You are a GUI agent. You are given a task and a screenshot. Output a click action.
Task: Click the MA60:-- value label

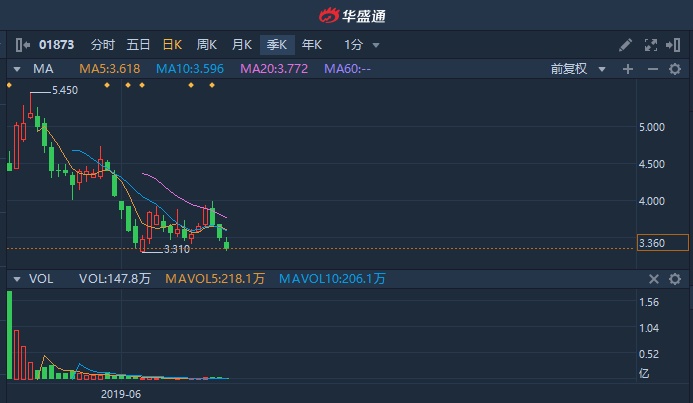347,69
